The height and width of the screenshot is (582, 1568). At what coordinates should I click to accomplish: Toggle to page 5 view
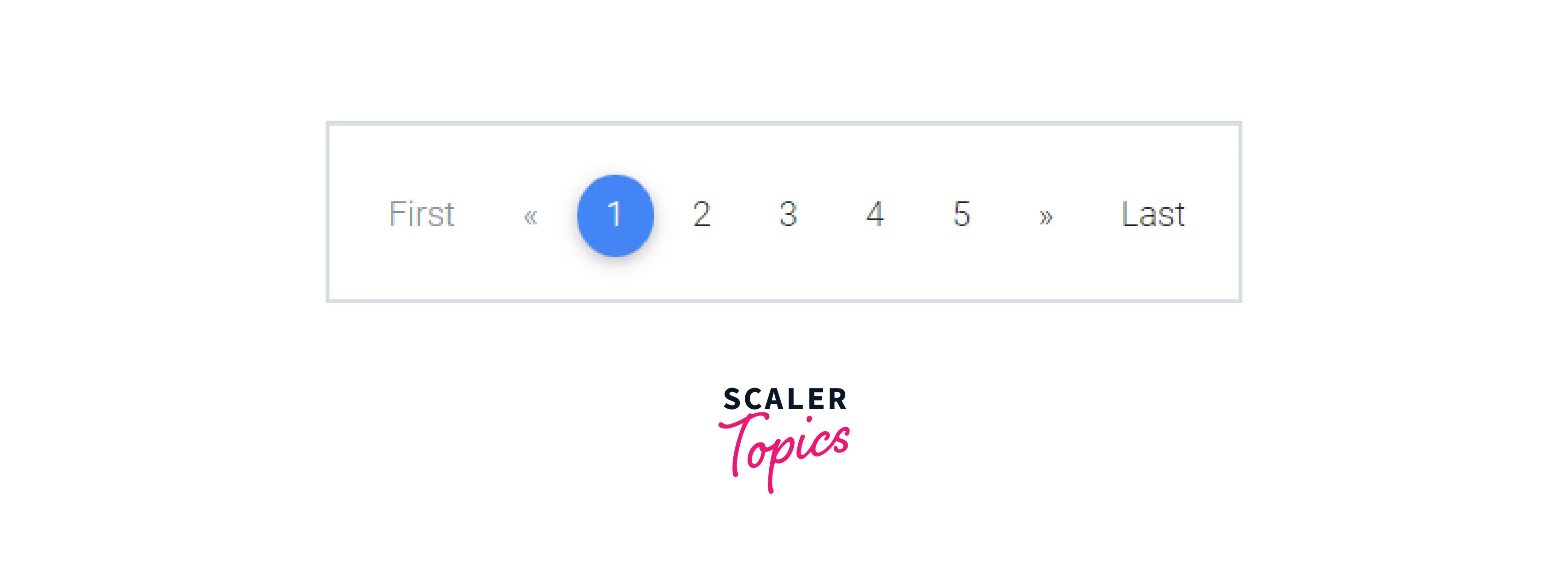(x=961, y=214)
